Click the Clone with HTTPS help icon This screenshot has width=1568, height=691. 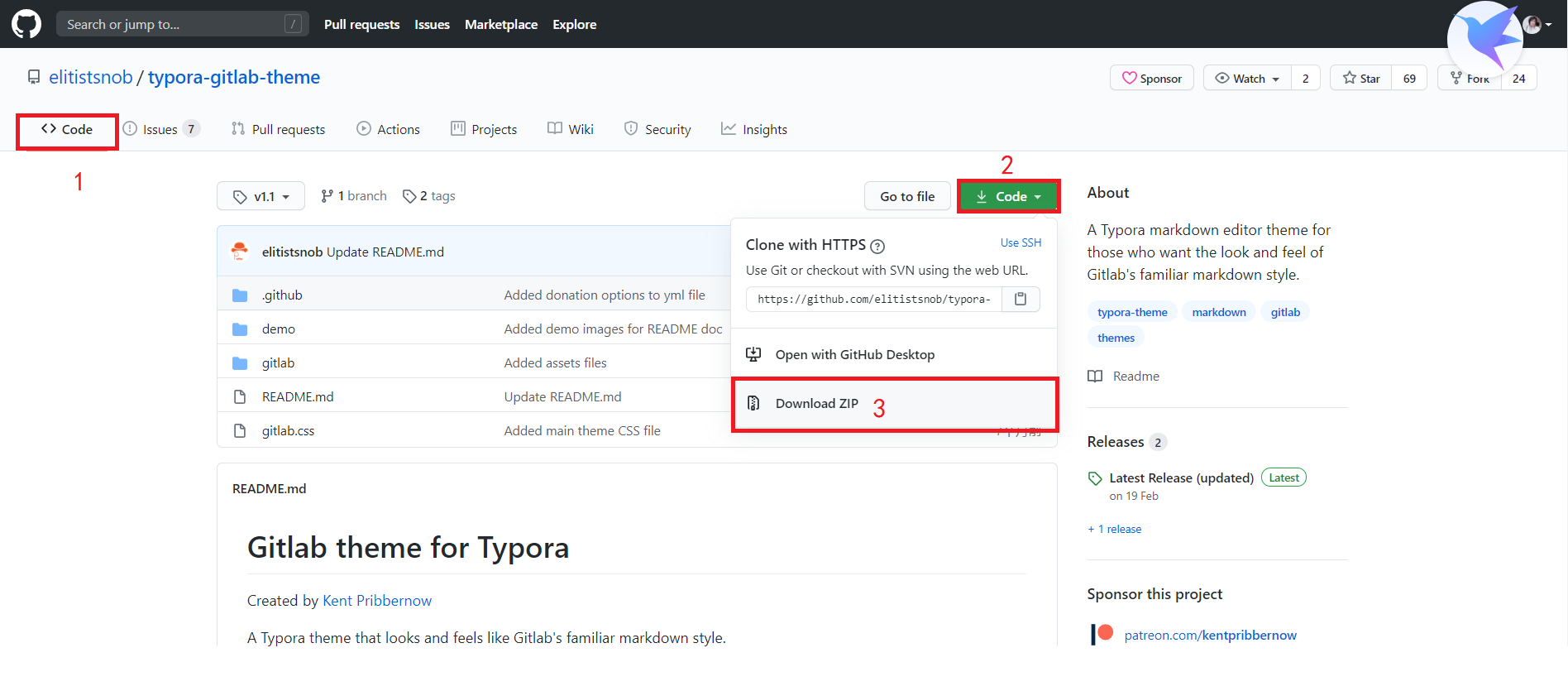click(877, 246)
